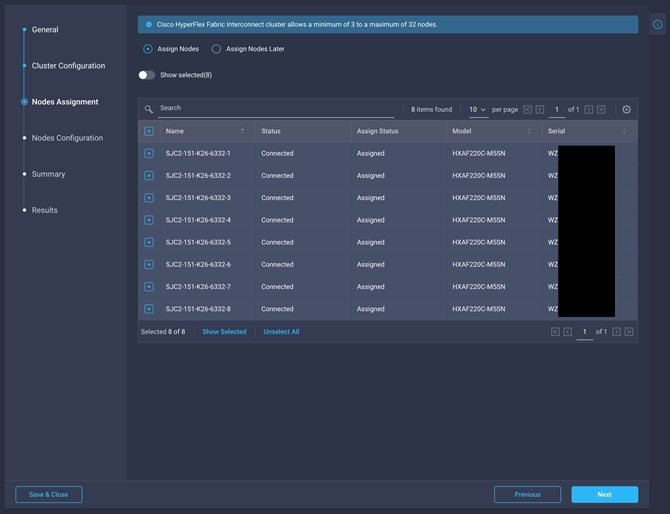
Task: Open the info help icon at top right
Action: click(x=658, y=24)
